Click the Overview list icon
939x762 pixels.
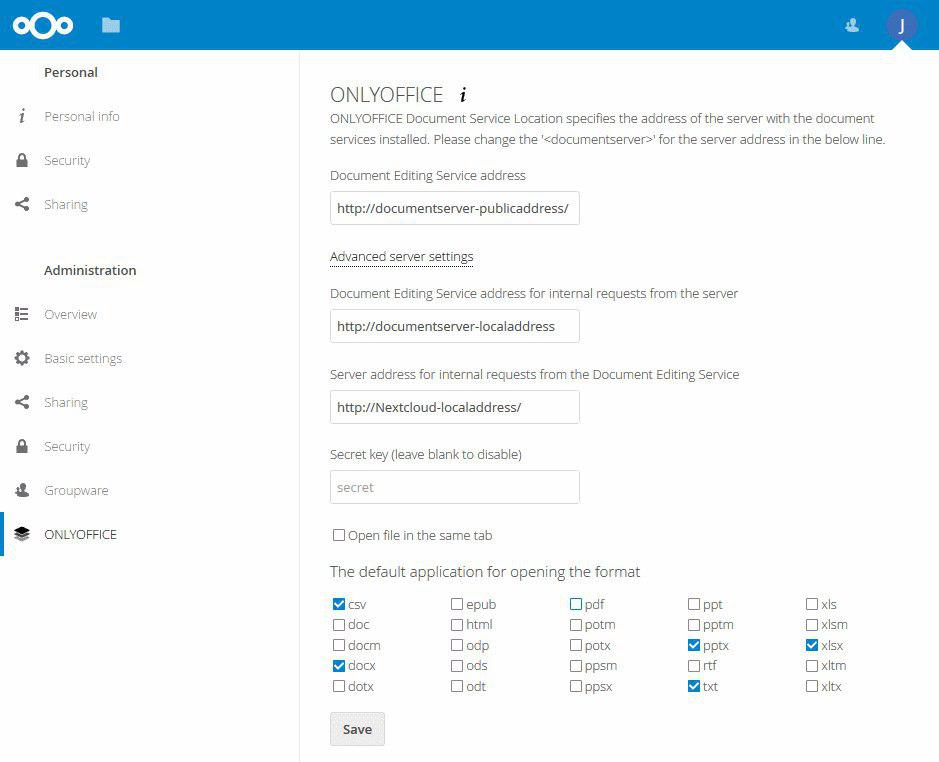[22, 314]
